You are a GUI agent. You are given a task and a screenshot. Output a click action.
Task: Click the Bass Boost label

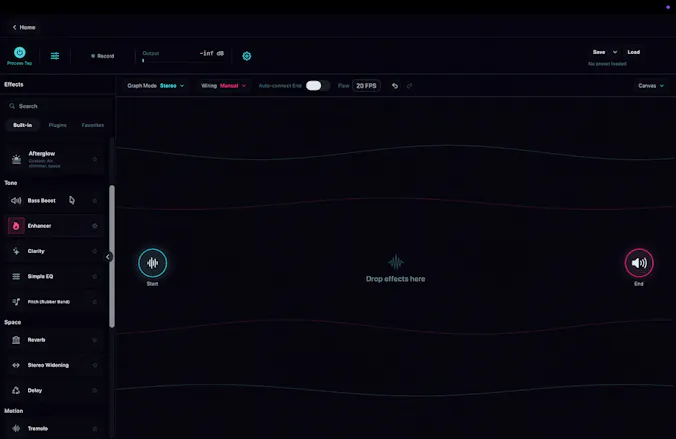41,201
